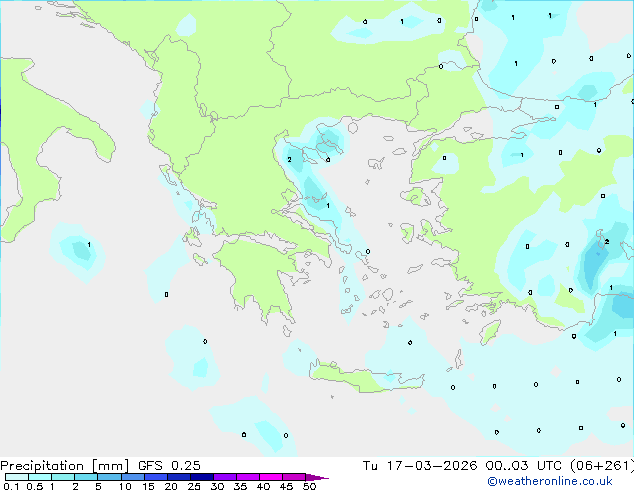Select the 5–10 mm legend color swatch

tap(109, 477)
